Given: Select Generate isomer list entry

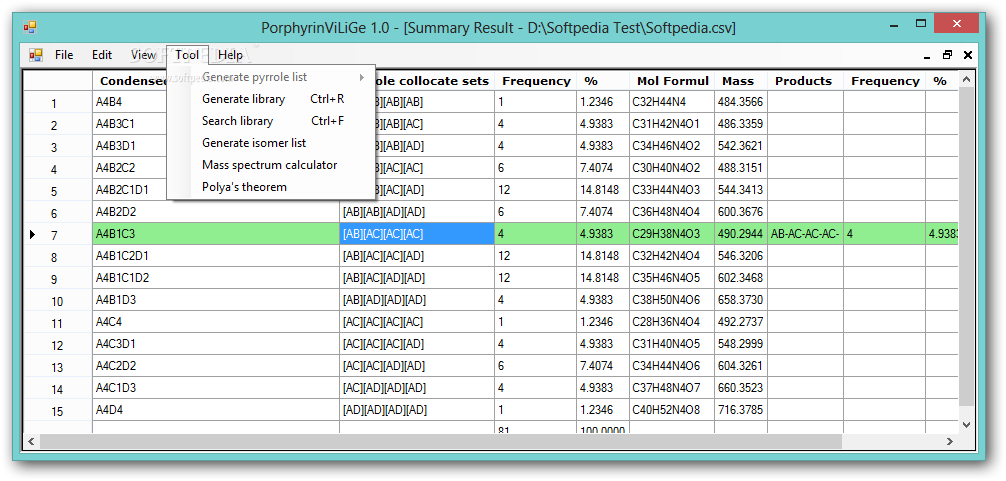Looking at the screenshot, I should point(271,143).
